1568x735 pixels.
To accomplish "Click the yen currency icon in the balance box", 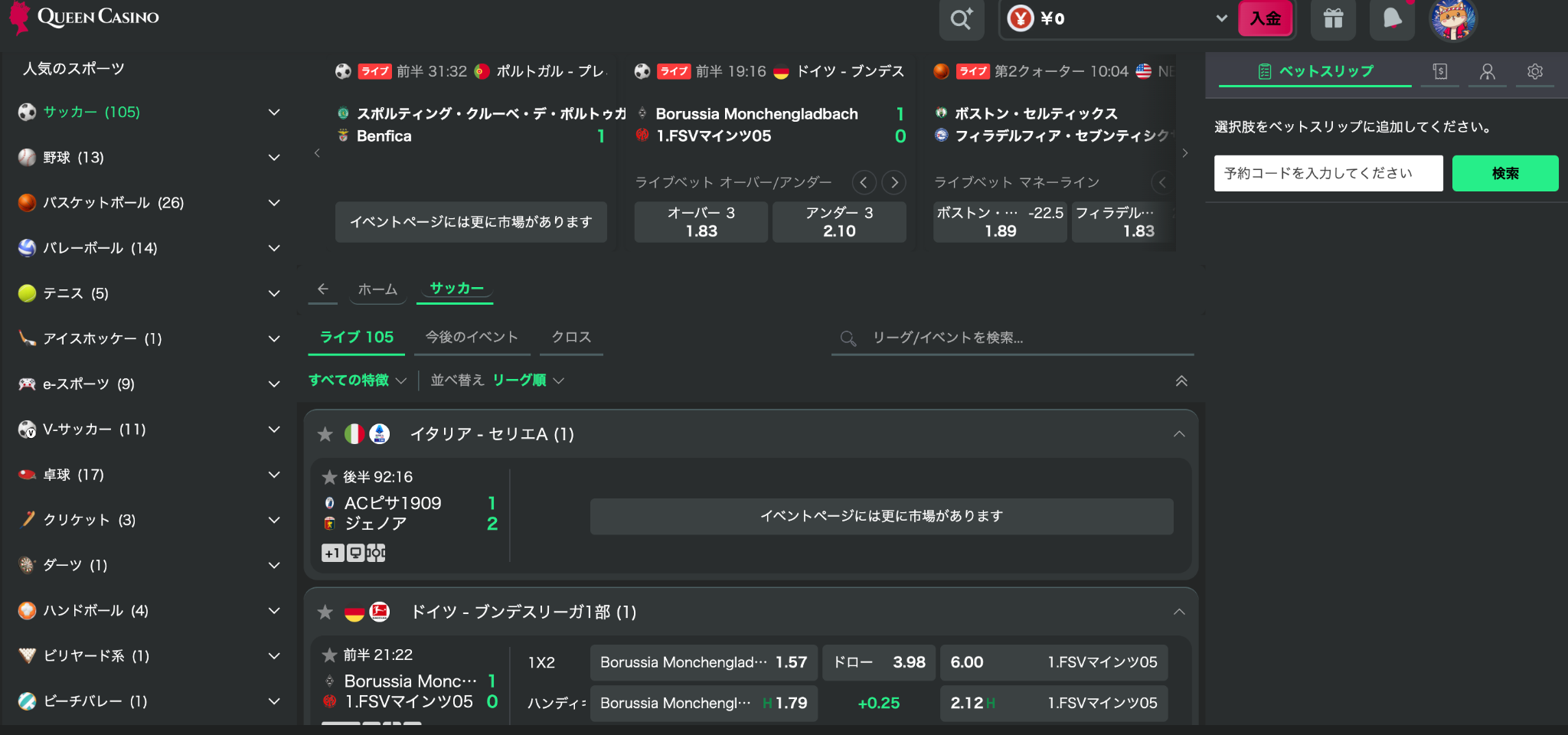I will click(1021, 18).
